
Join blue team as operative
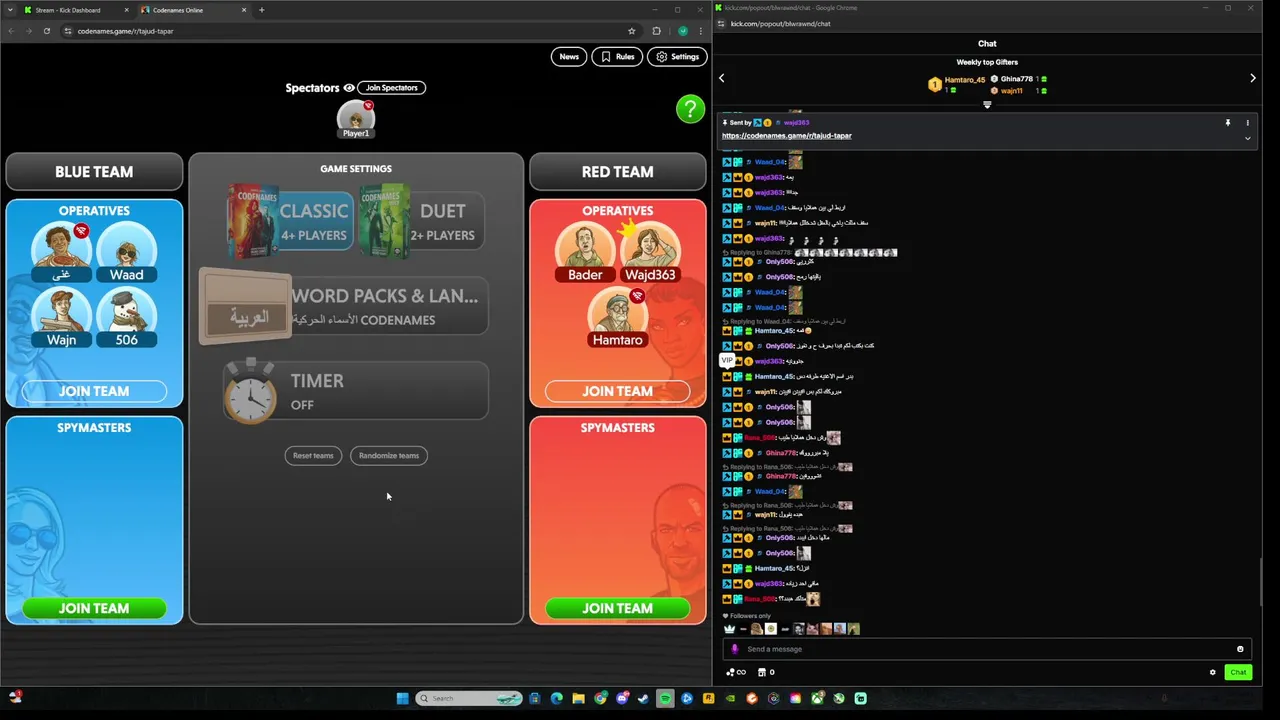tap(94, 391)
